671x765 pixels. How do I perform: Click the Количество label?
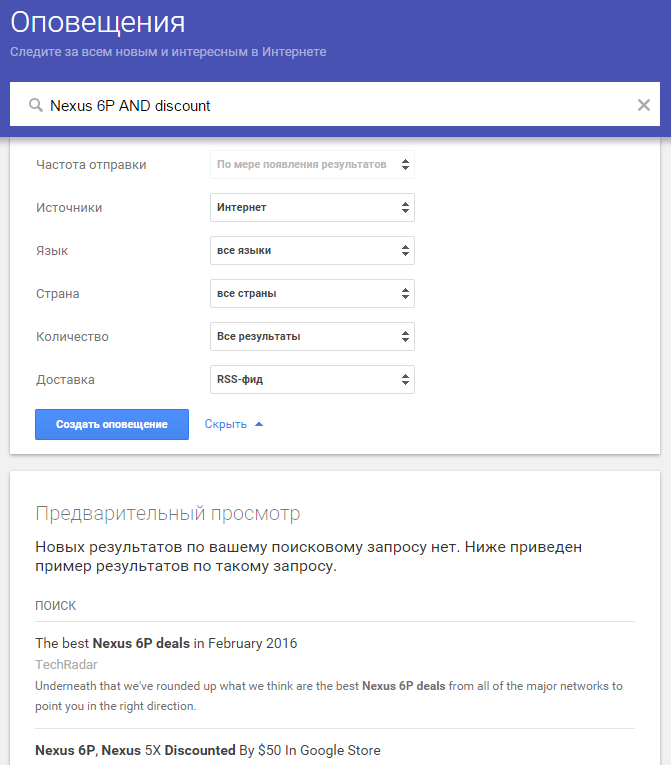pyautogui.click(x=72, y=337)
